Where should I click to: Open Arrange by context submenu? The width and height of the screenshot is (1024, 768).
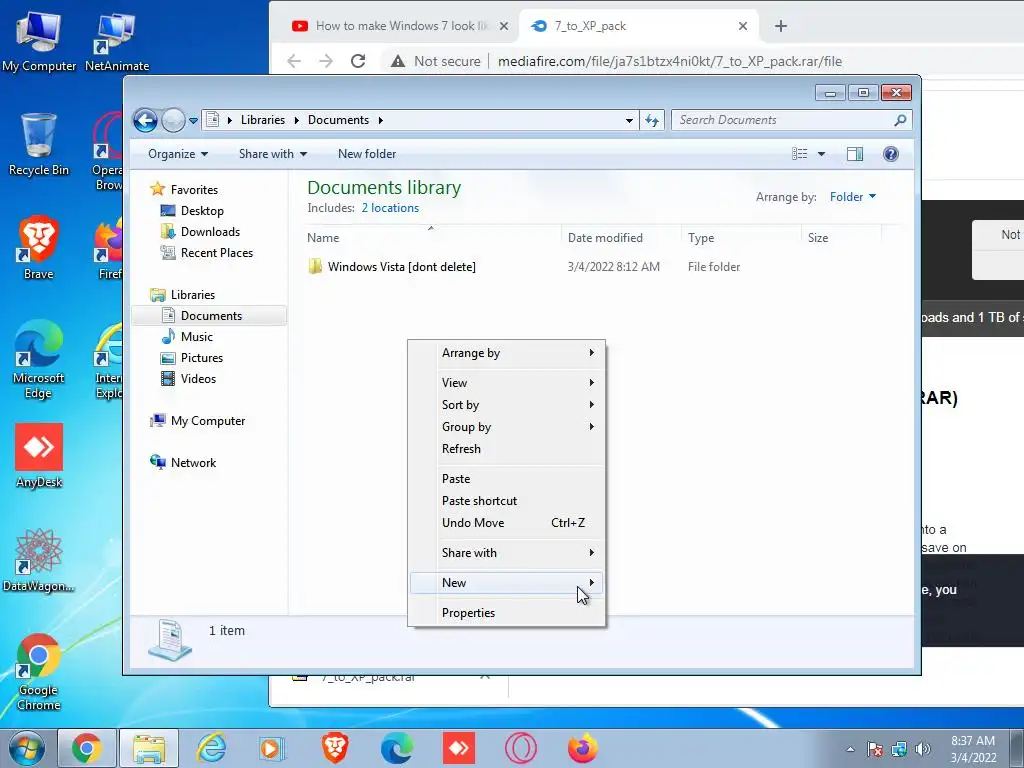pos(506,353)
